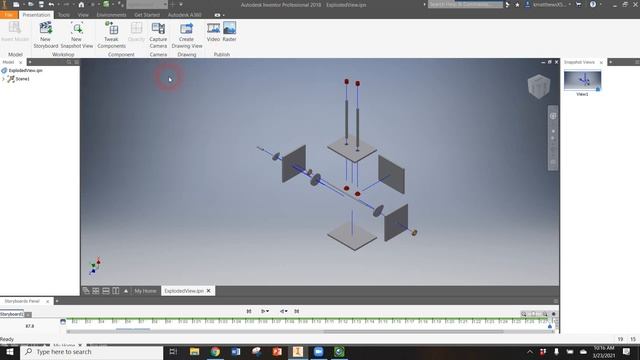This screenshot has width=640, height=360.
Task: Expand the Scene1 tree node
Action: [x=4, y=79]
